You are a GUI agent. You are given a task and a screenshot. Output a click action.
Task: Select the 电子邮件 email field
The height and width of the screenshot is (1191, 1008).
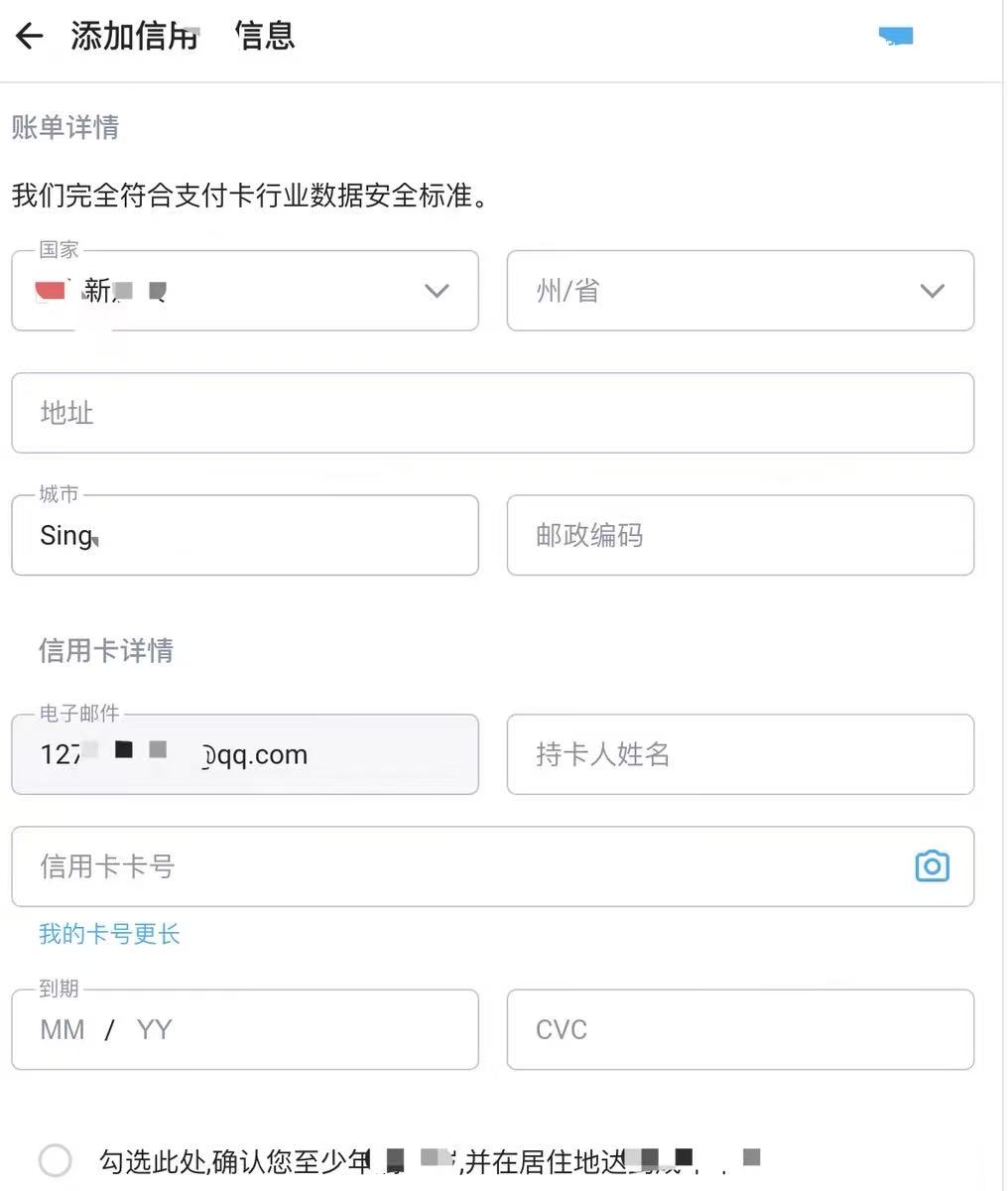click(245, 754)
